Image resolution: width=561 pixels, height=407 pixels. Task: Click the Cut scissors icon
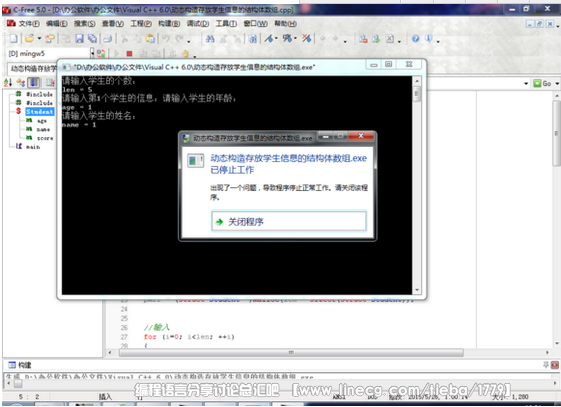coord(125,39)
